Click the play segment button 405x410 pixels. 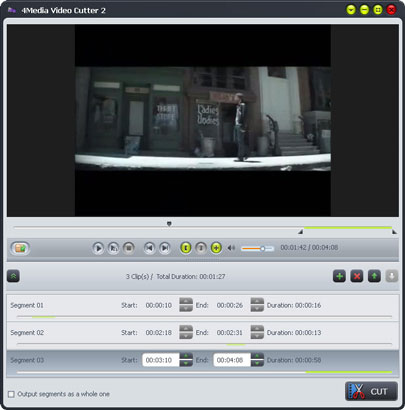(x=113, y=248)
